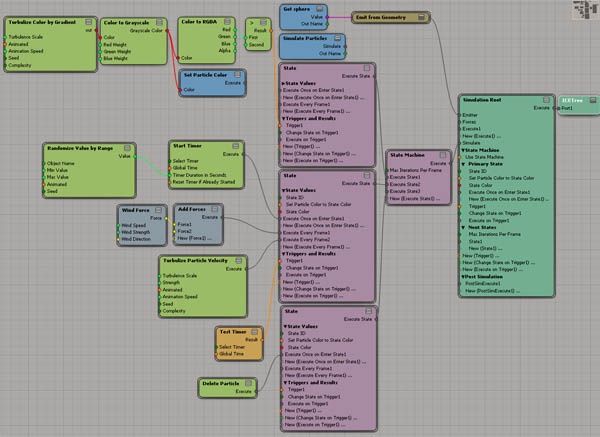Screen dimensions: 600x437
Task: Click the Simulate Particles node display icon
Action: click(338, 38)
